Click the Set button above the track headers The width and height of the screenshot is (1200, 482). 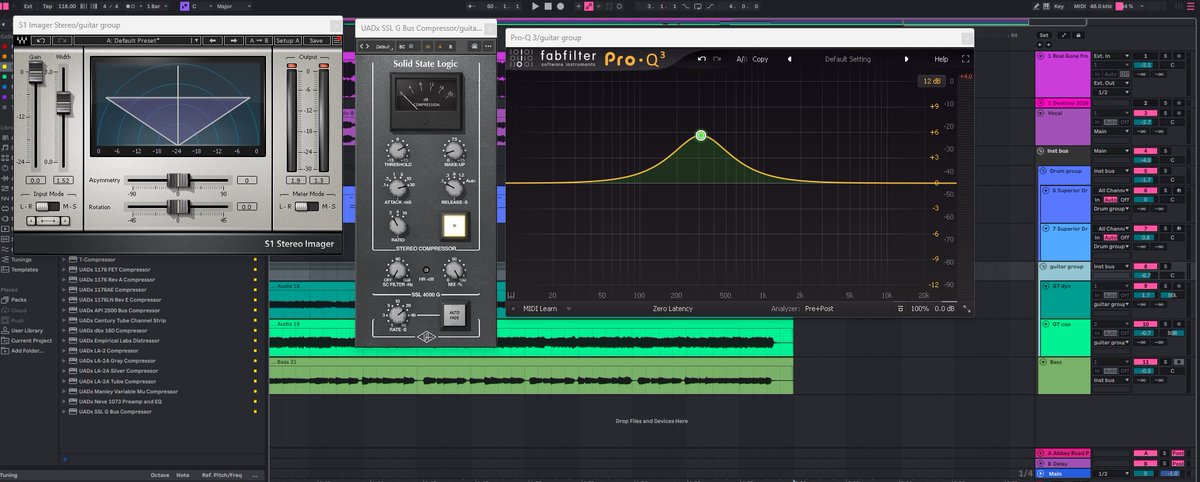coord(1044,35)
